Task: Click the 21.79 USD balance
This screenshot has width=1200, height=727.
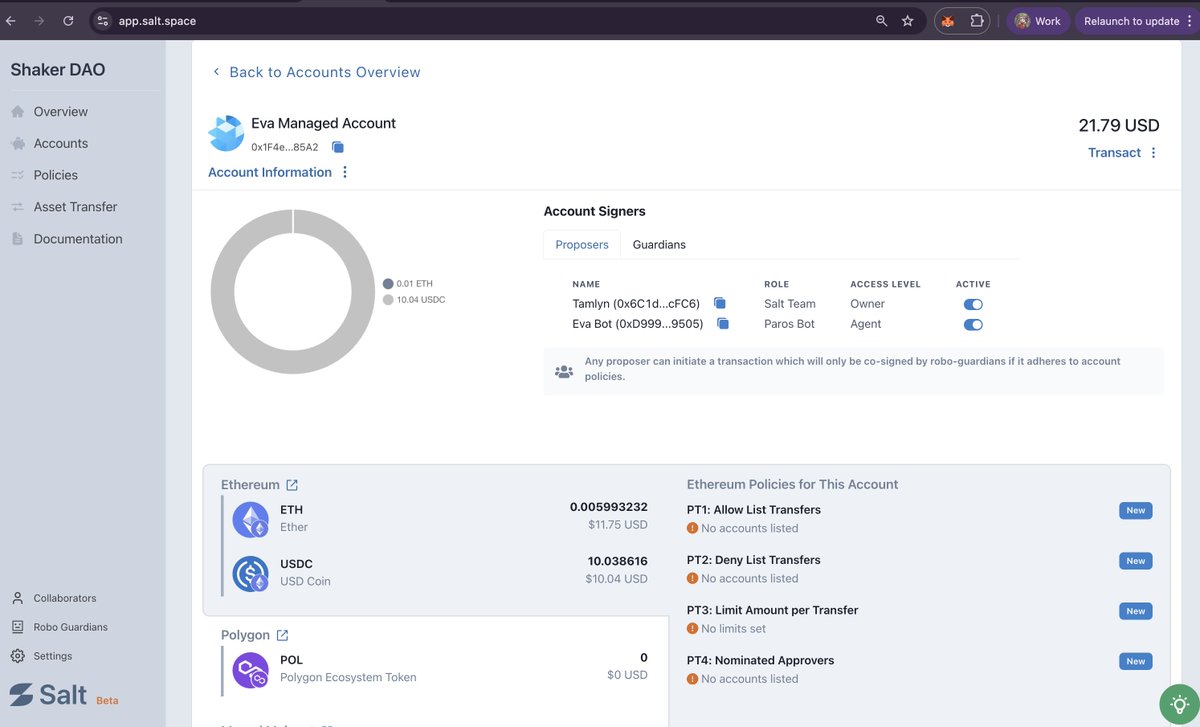Action: click(x=1119, y=126)
